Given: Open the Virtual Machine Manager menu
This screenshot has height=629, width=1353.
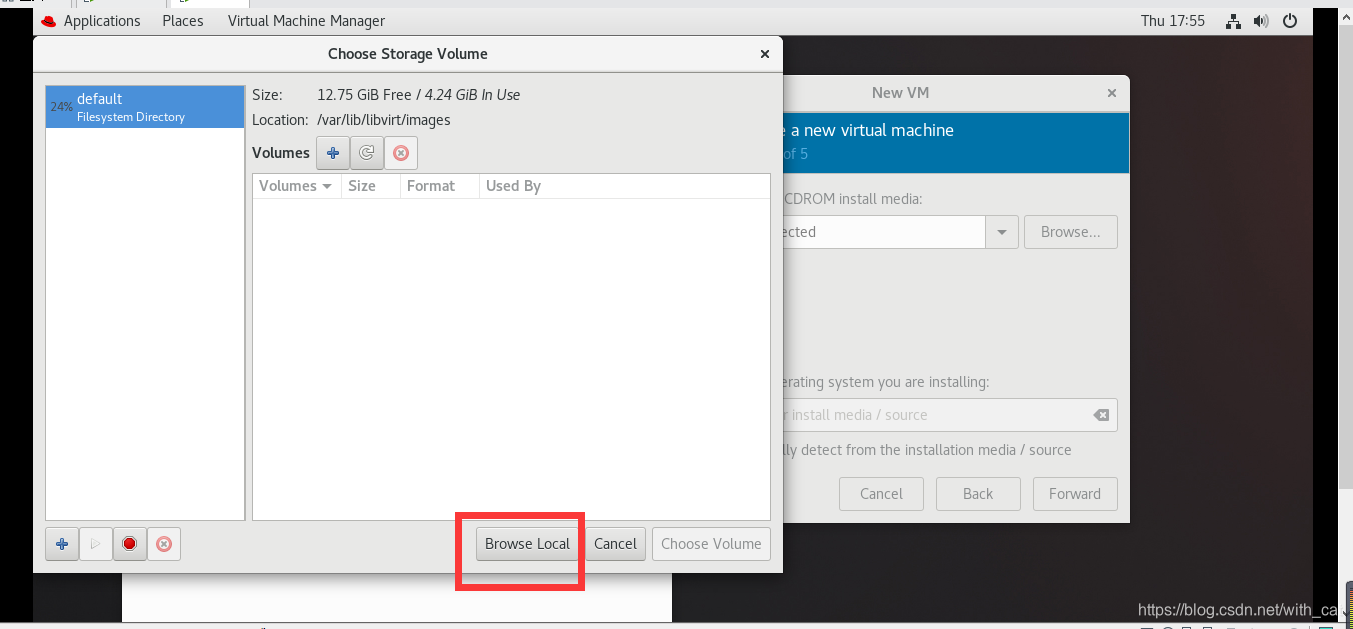Looking at the screenshot, I should (306, 21).
